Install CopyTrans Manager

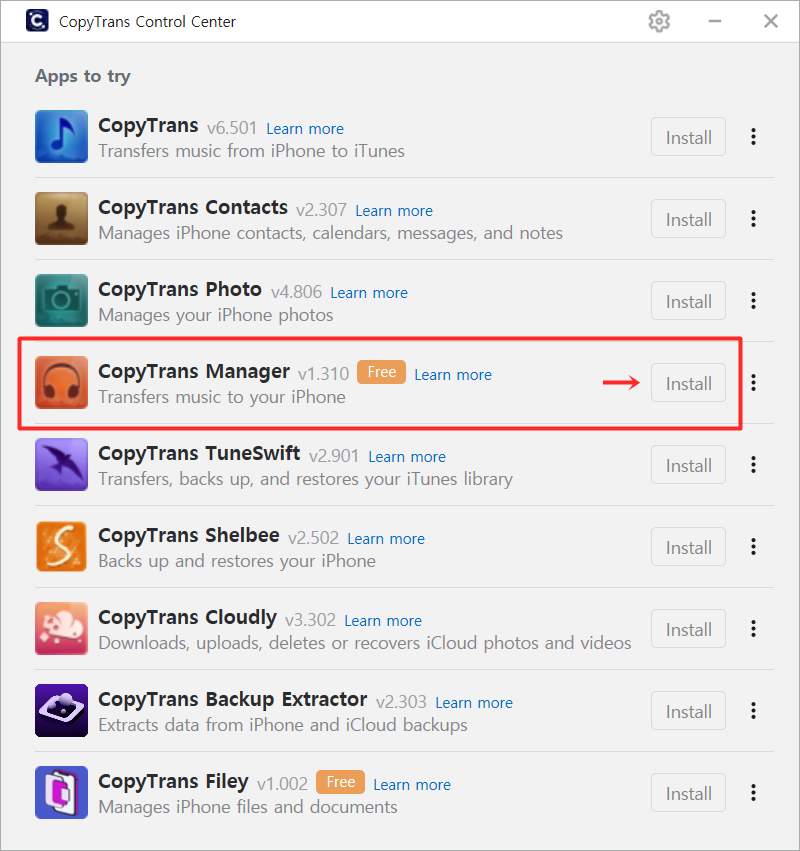tap(688, 383)
